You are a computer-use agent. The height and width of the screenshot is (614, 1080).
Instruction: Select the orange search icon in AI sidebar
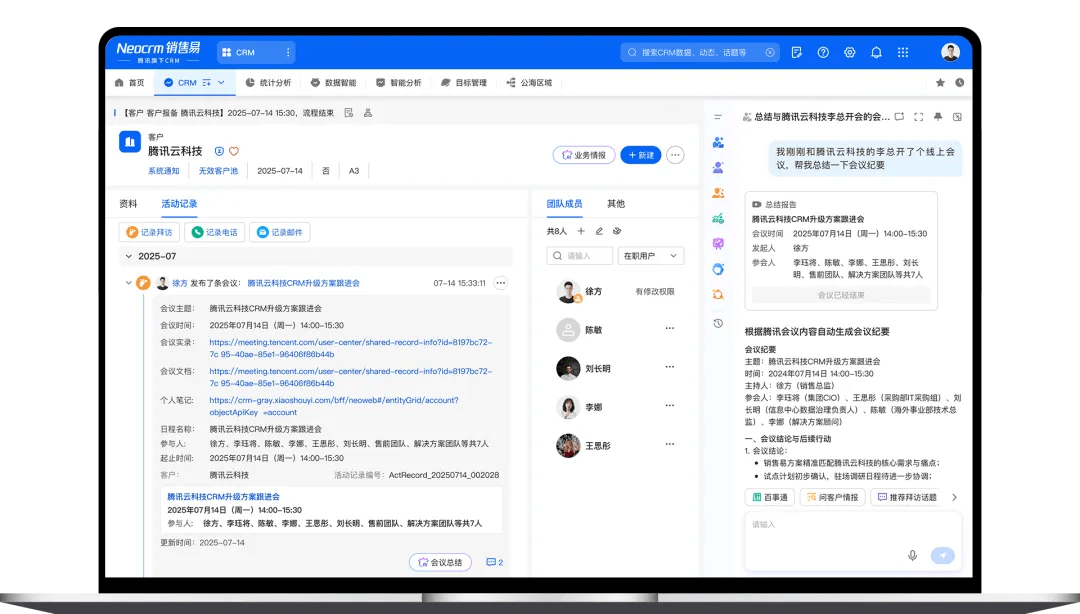click(718, 295)
